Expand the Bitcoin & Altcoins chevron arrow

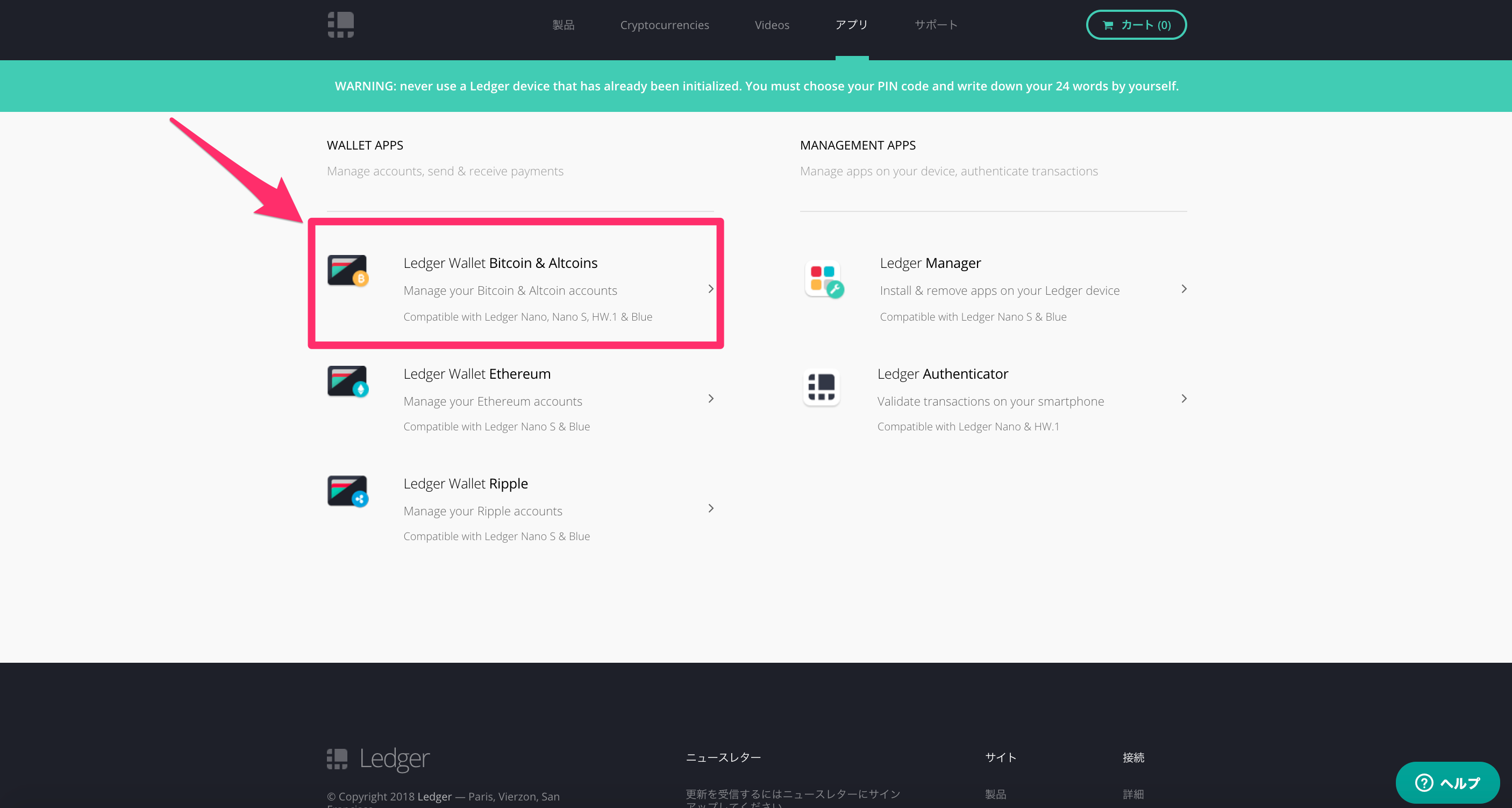coord(710,289)
